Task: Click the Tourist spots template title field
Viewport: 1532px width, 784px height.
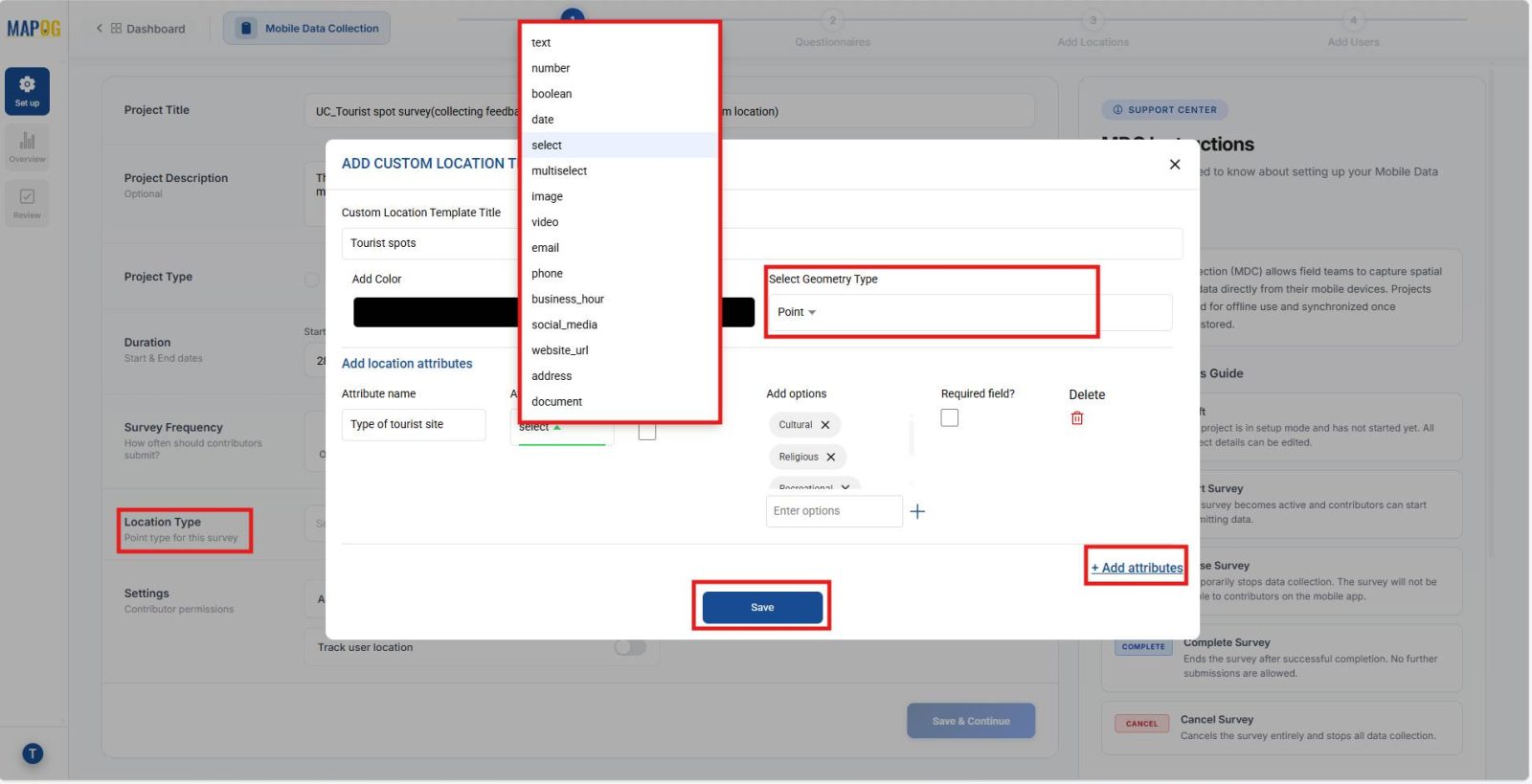Action: 761,243
